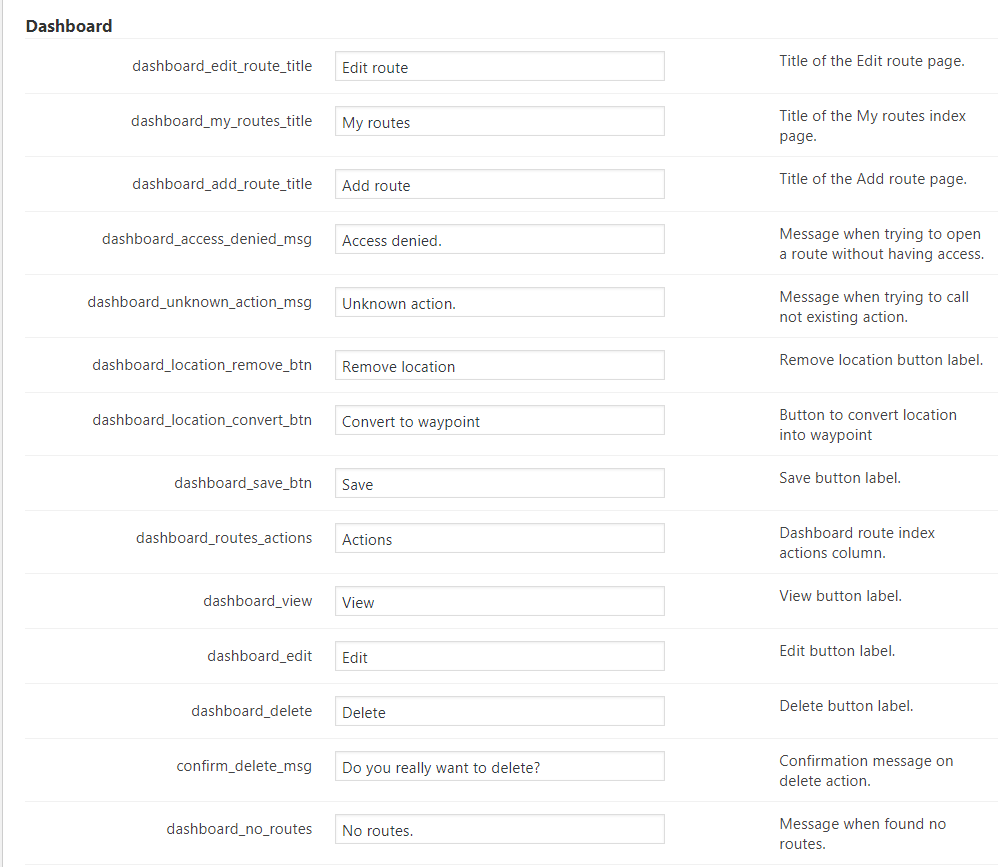The width and height of the screenshot is (1003, 867).
Task: Focus the 'My routes' text field
Action: [x=499, y=122]
